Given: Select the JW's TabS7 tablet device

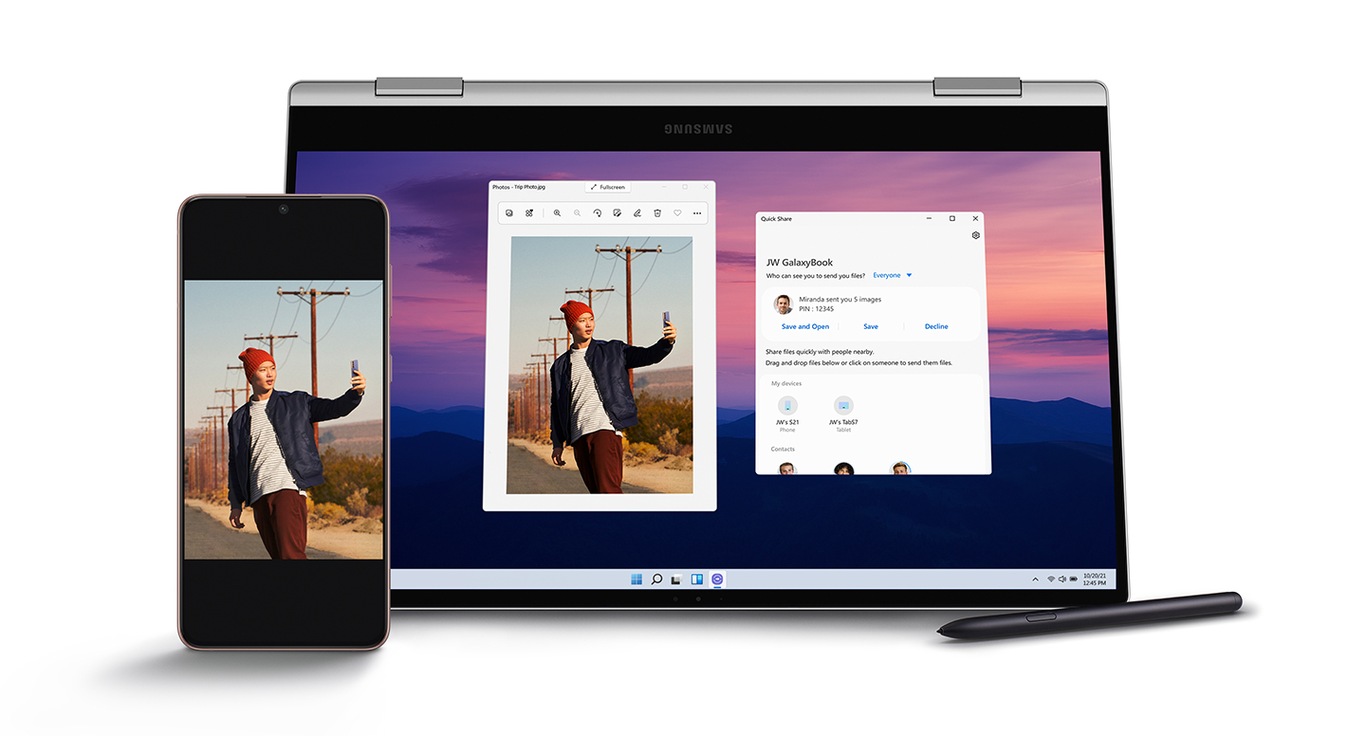Looking at the screenshot, I should coord(843,413).
